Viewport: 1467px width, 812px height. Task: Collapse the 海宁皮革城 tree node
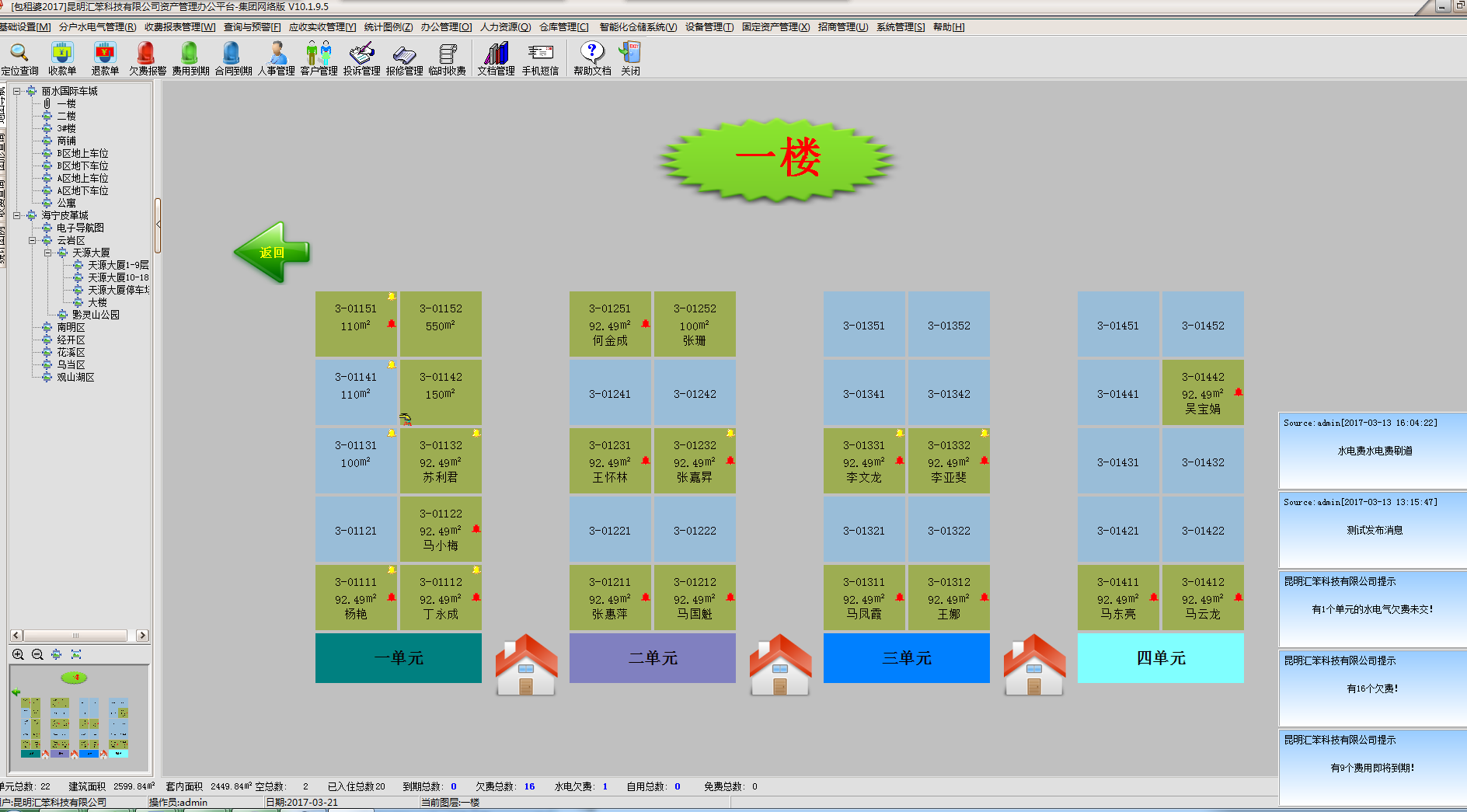click(16, 215)
